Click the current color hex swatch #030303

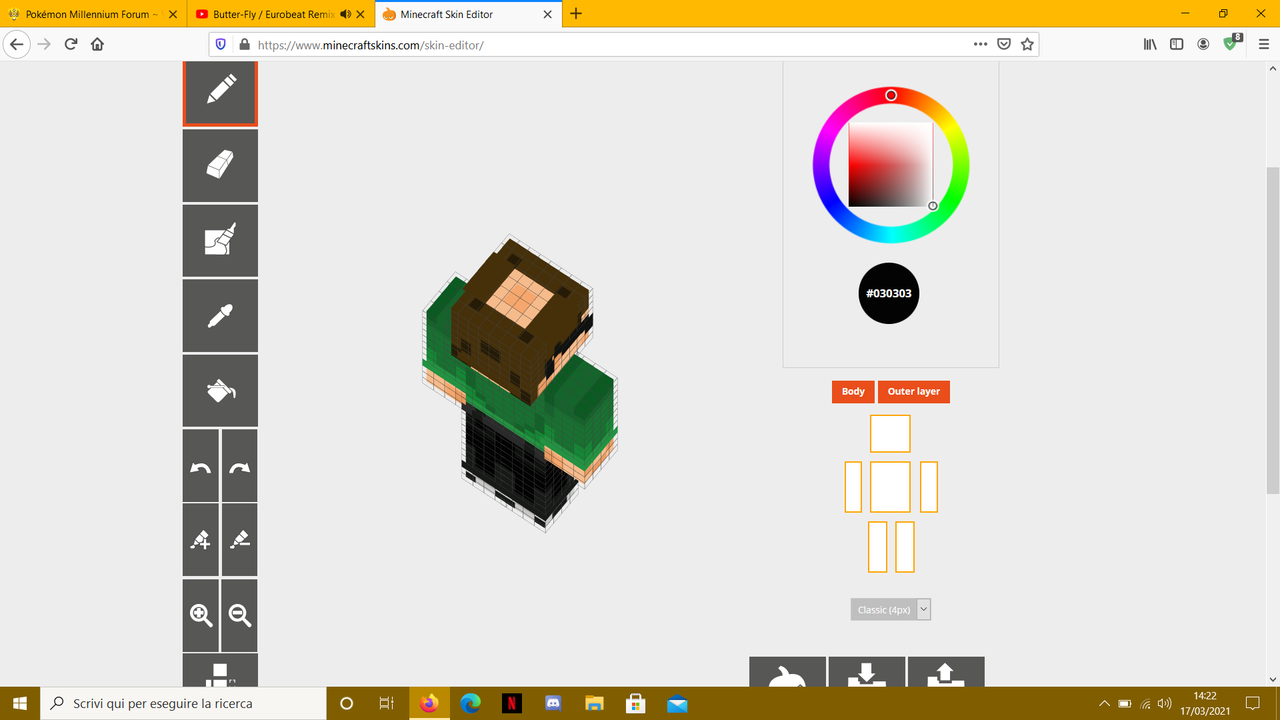(x=889, y=293)
